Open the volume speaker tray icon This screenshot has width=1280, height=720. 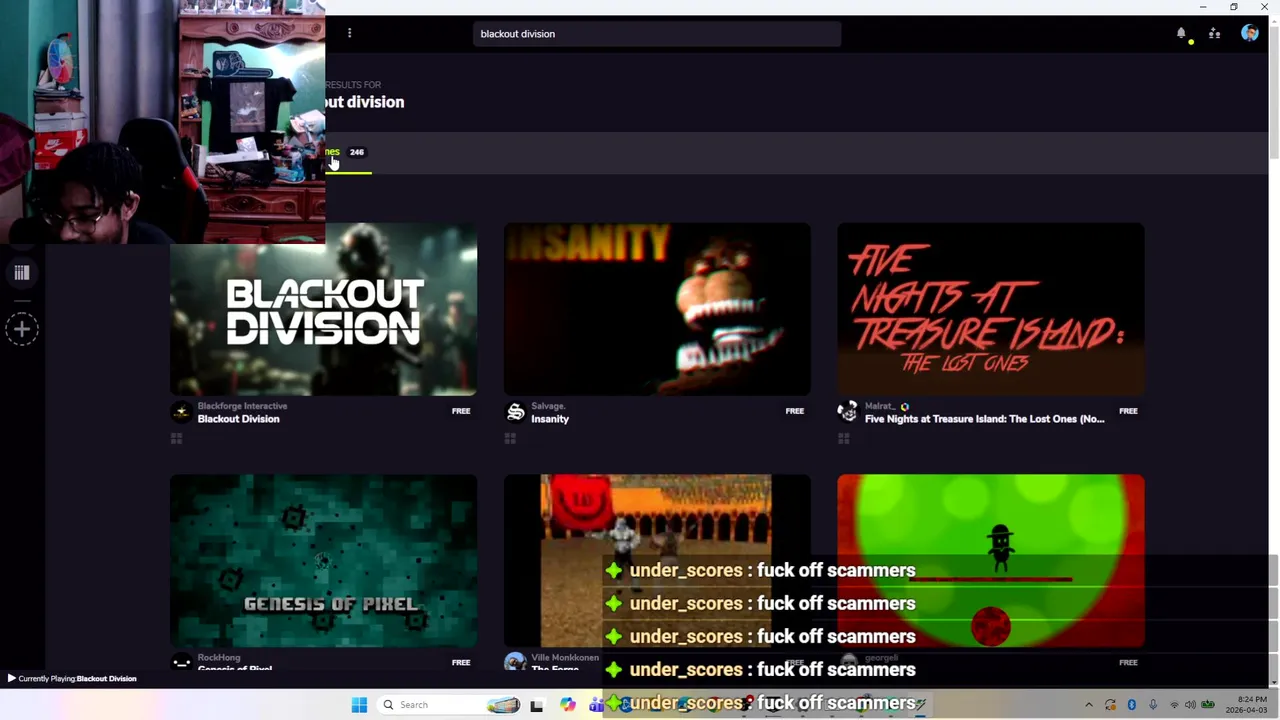pos(1190,705)
